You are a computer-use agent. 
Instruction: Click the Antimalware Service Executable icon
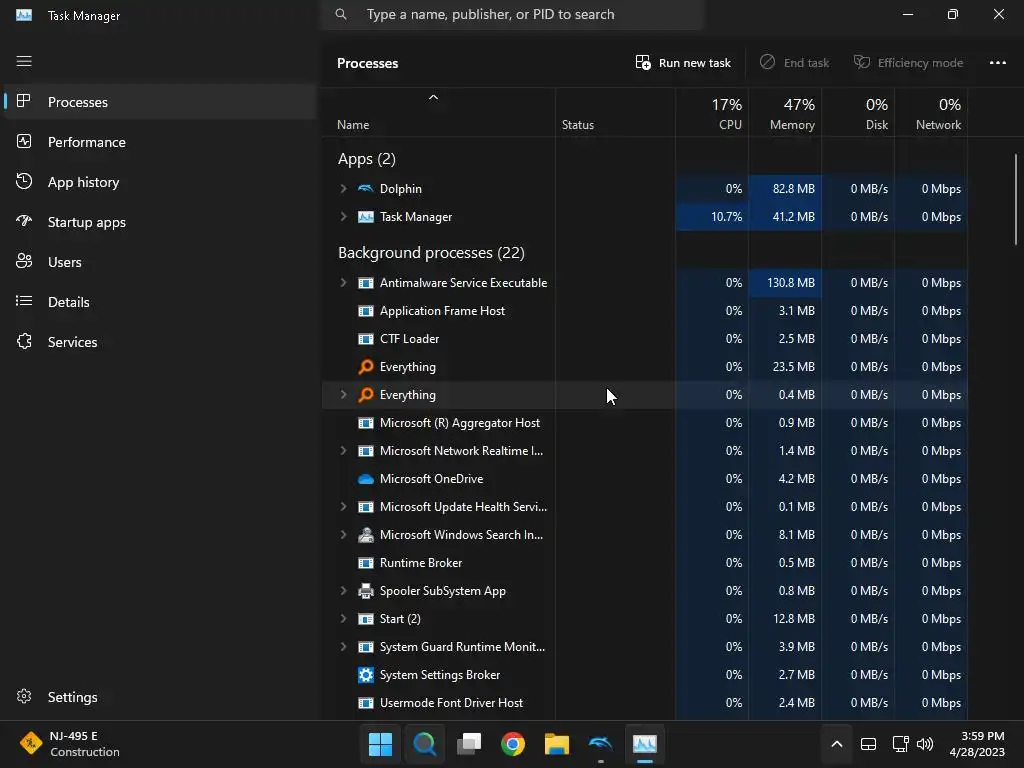tap(366, 283)
